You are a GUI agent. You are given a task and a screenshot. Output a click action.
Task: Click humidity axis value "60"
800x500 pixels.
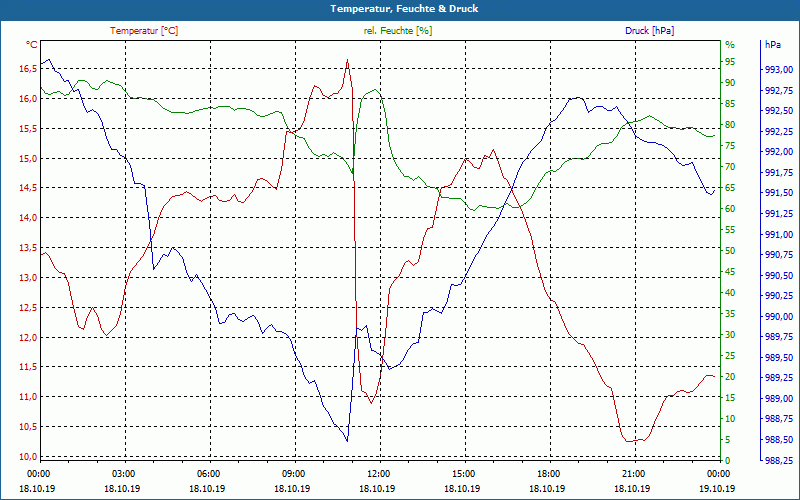click(730, 209)
